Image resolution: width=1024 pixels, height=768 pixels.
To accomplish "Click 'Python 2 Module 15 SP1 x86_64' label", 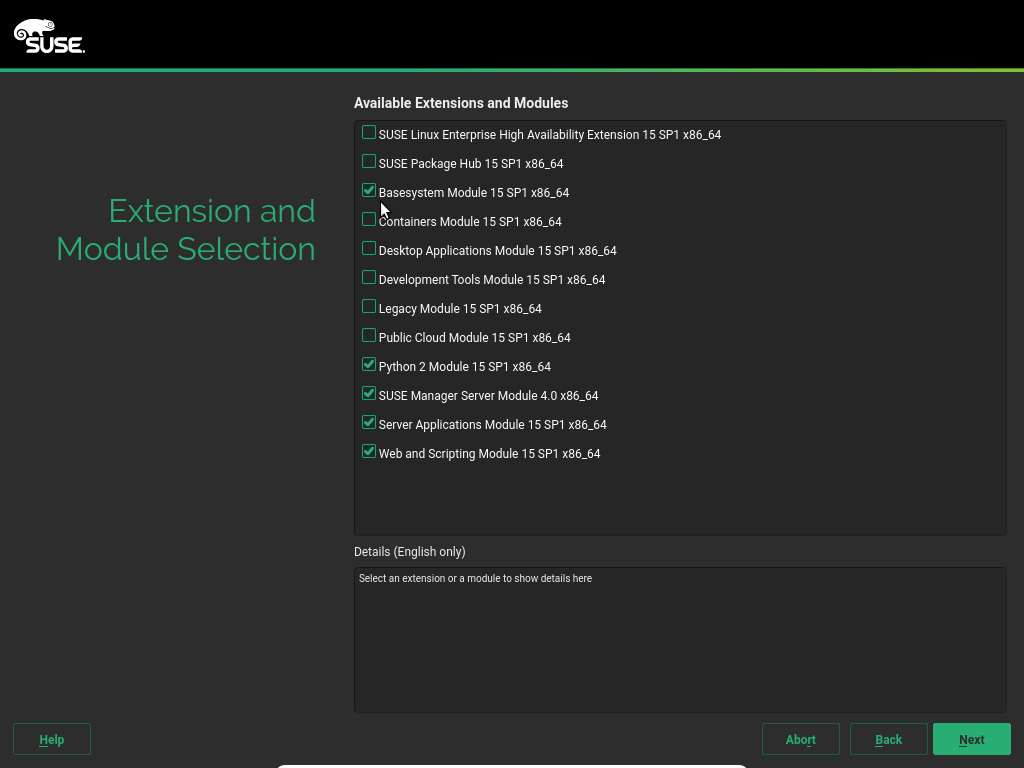I will pos(465,367).
